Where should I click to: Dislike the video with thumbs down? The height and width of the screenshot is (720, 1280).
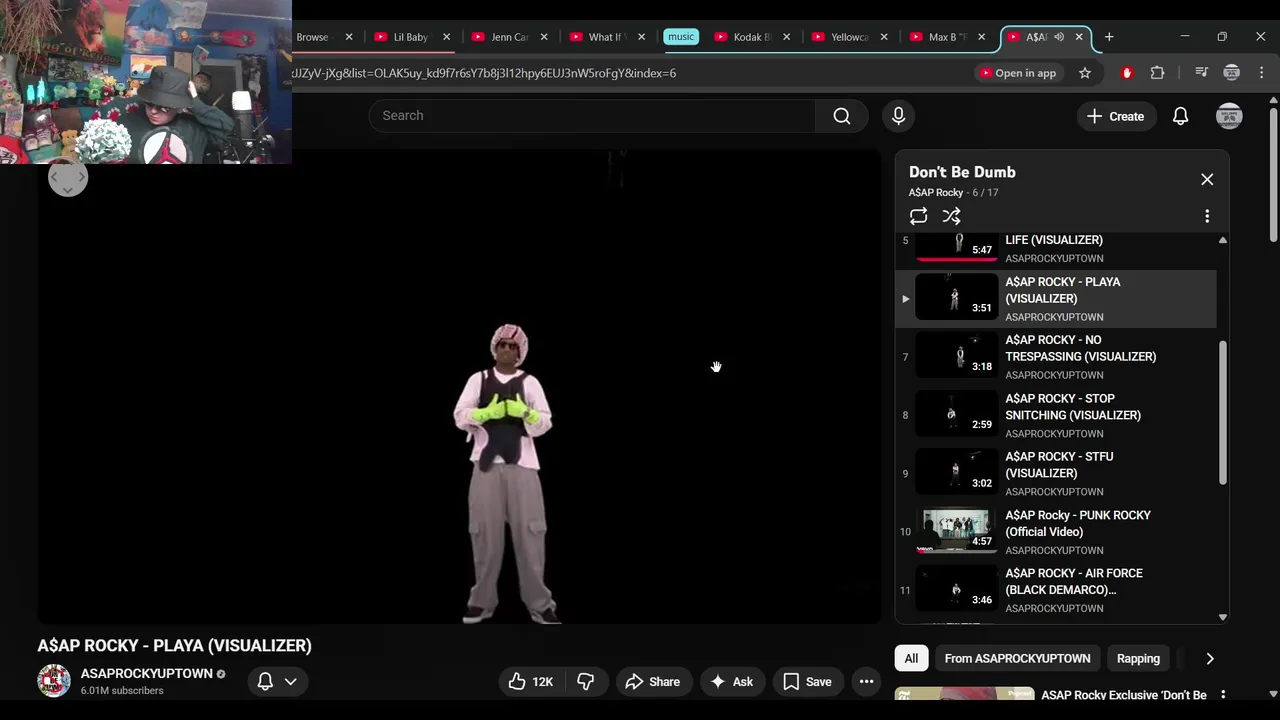tap(586, 682)
